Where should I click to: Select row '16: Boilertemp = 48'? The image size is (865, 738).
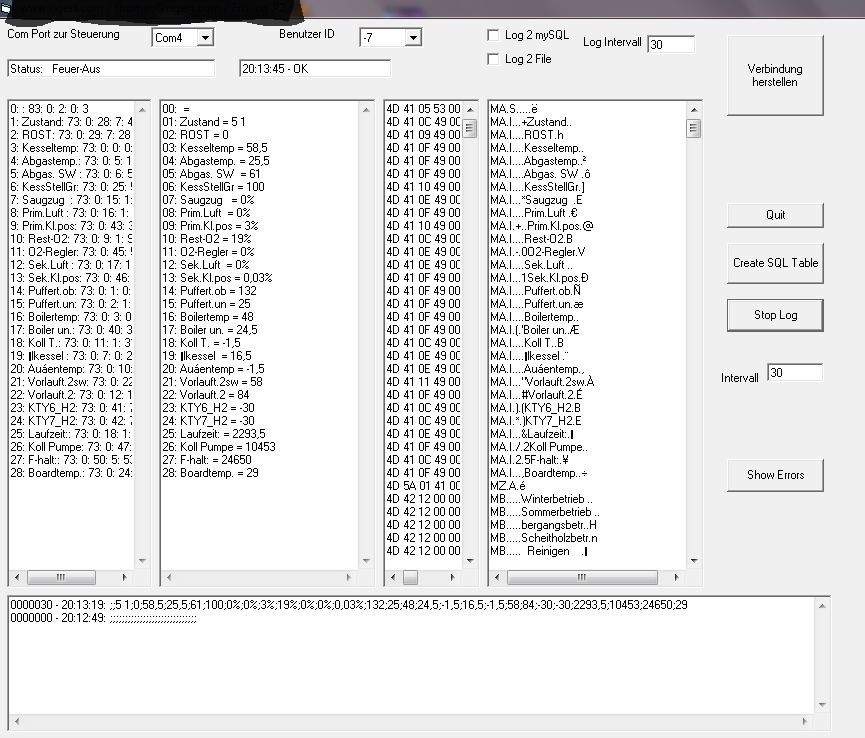pos(208,317)
